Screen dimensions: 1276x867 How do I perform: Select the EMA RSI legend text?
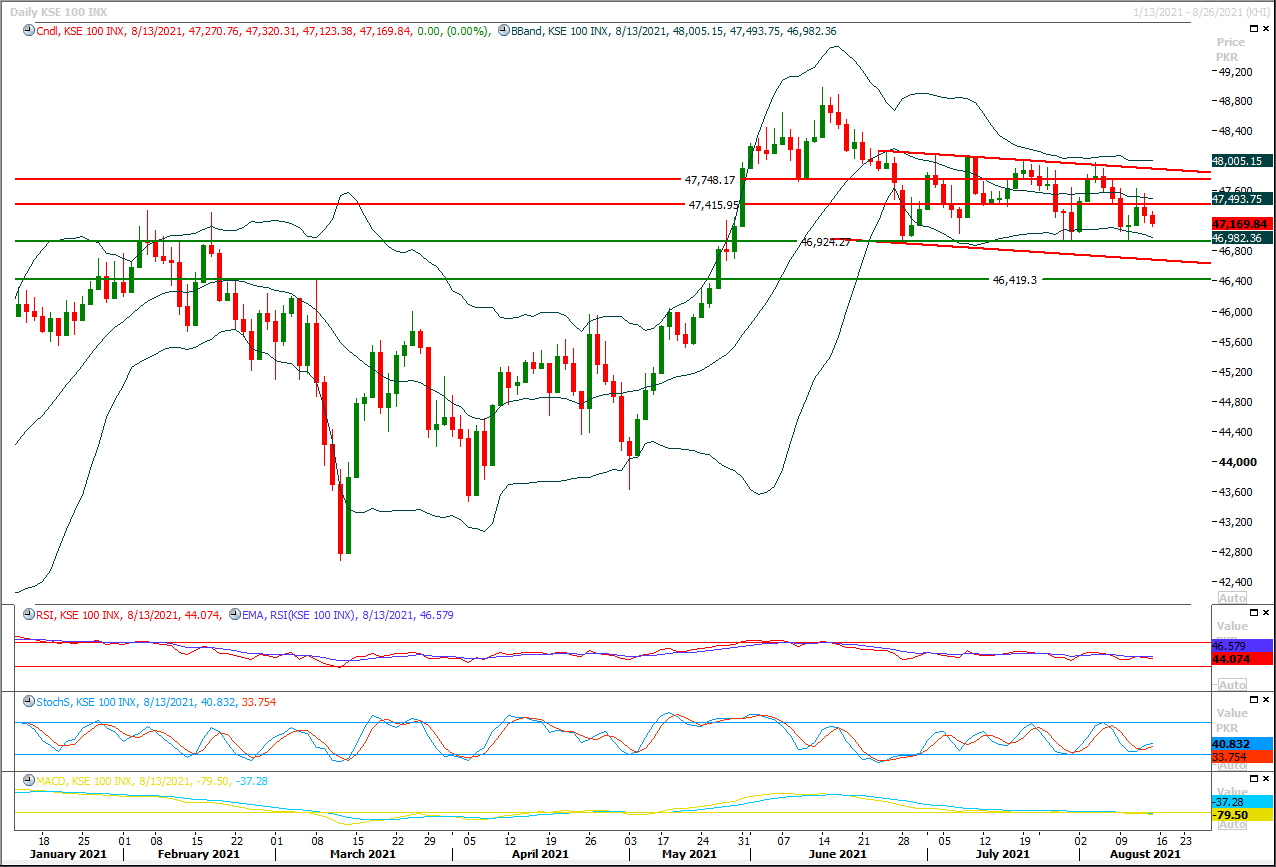tap(347, 616)
